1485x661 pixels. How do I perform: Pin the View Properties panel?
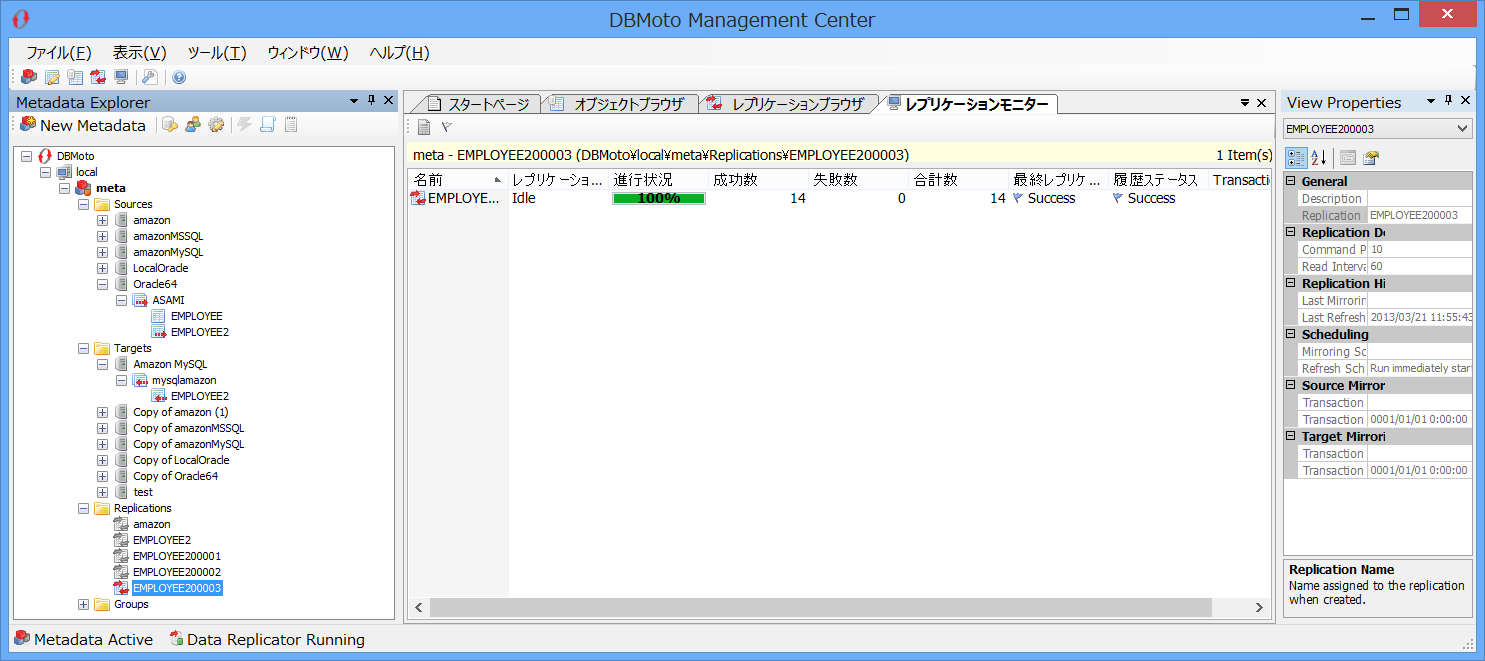1449,101
